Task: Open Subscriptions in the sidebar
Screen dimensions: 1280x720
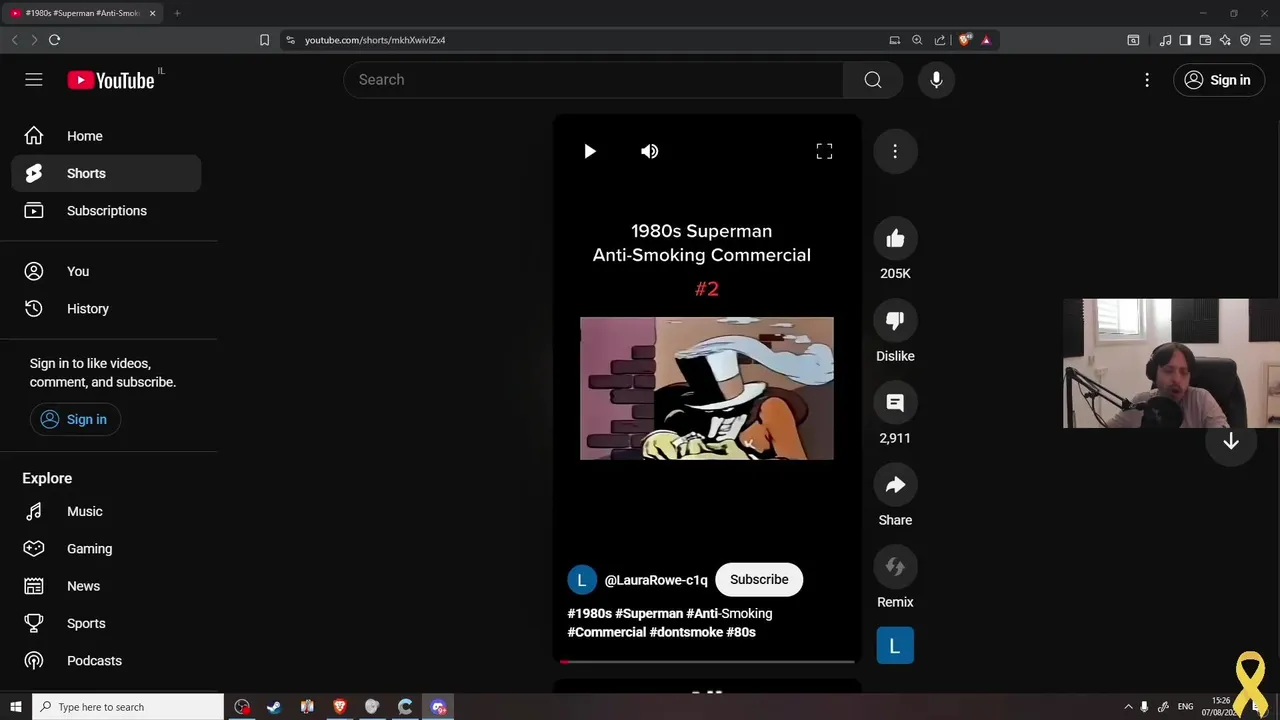Action: tap(107, 211)
